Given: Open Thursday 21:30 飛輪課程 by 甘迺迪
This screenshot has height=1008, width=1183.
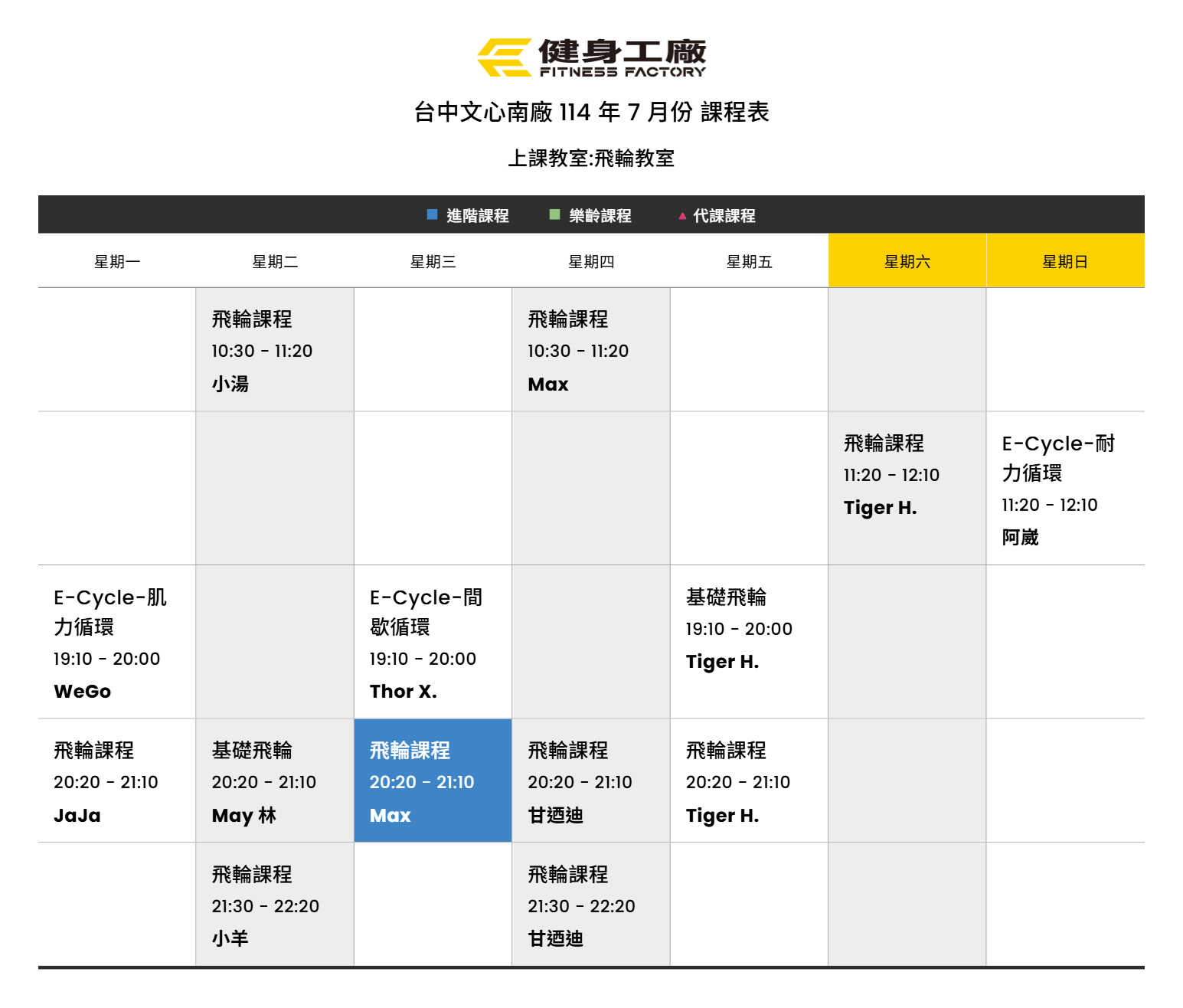Looking at the screenshot, I should point(591,905).
